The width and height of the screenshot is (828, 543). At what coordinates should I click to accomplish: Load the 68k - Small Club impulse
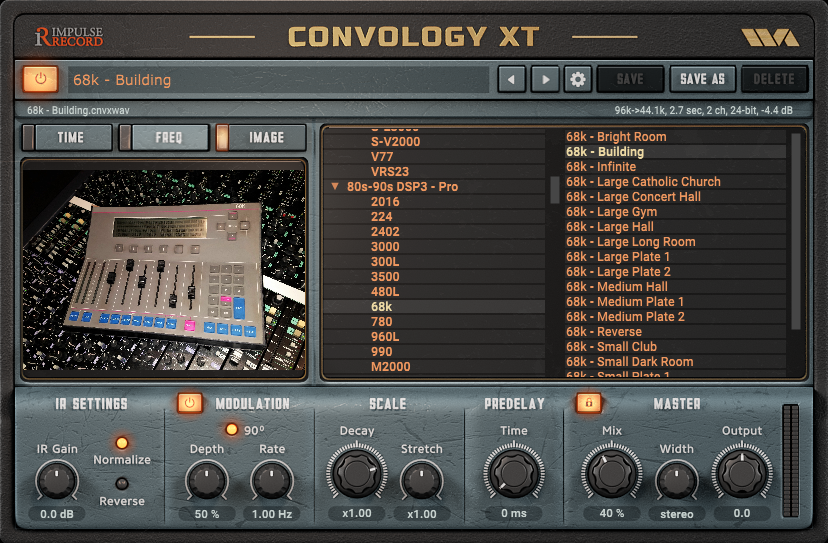coord(675,347)
